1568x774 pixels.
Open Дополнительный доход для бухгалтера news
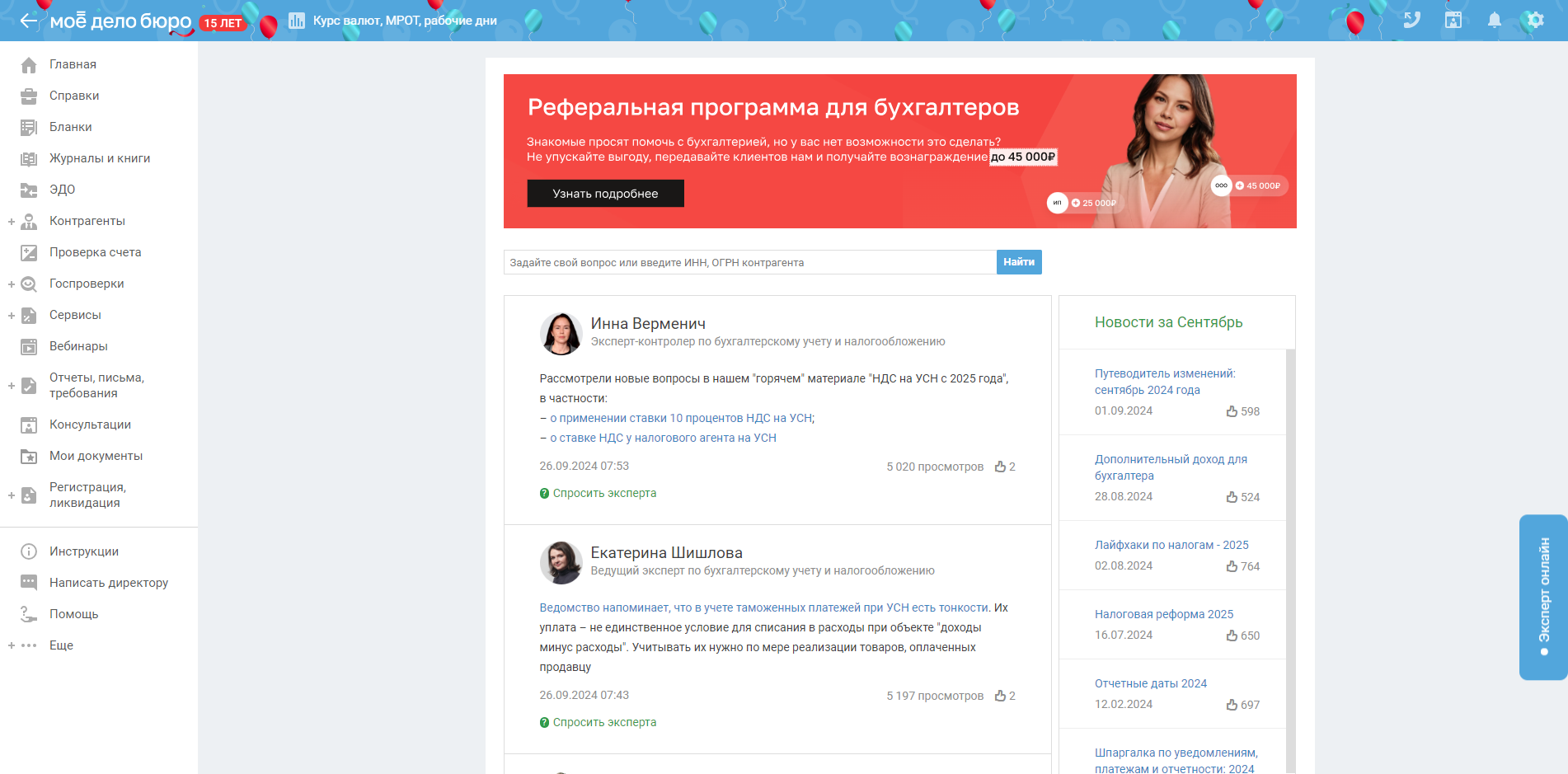pos(1171,467)
